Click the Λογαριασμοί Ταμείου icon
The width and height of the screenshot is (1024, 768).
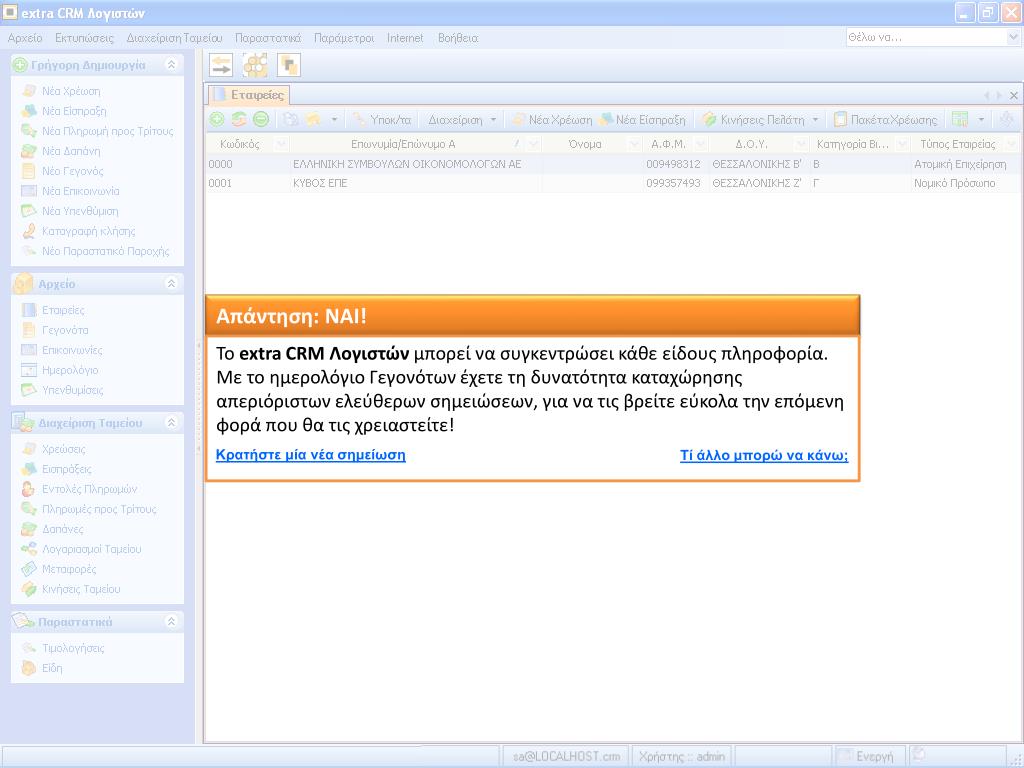29,549
